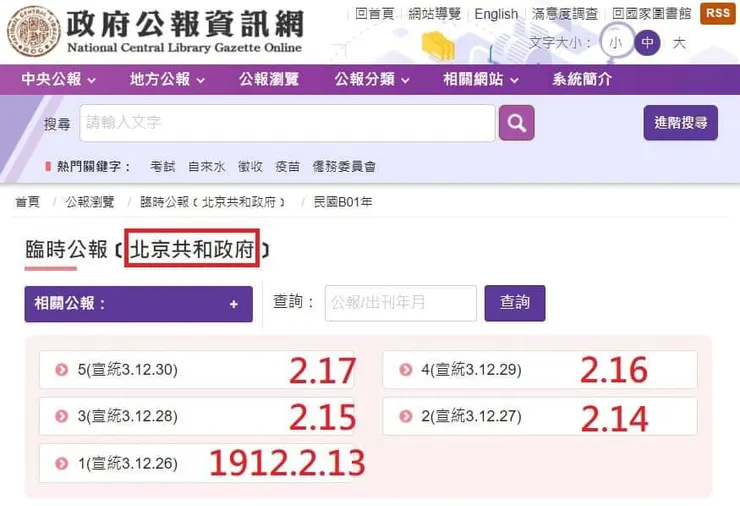Image resolution: width=740 pixels, height=506 pixels.
Task: Click the purple 查詢 button
Action: pyautogui.click(x=515, y=303)
